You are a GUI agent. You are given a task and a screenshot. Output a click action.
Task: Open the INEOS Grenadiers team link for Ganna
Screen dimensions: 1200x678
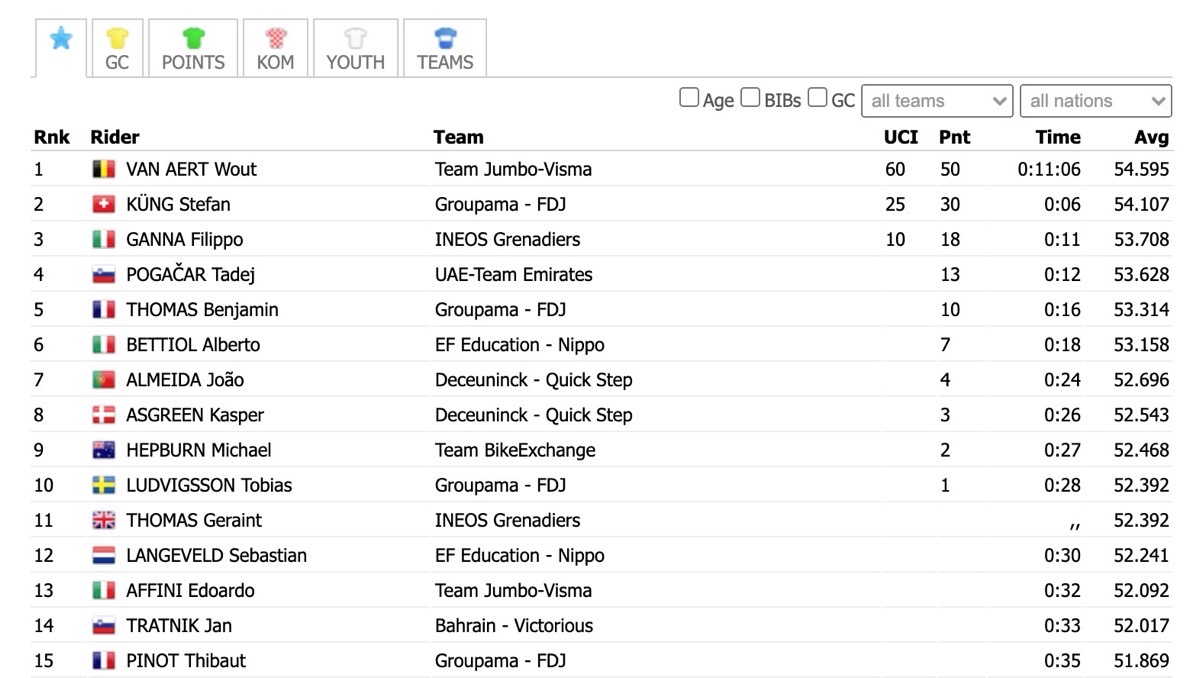(x=508, y=239)
